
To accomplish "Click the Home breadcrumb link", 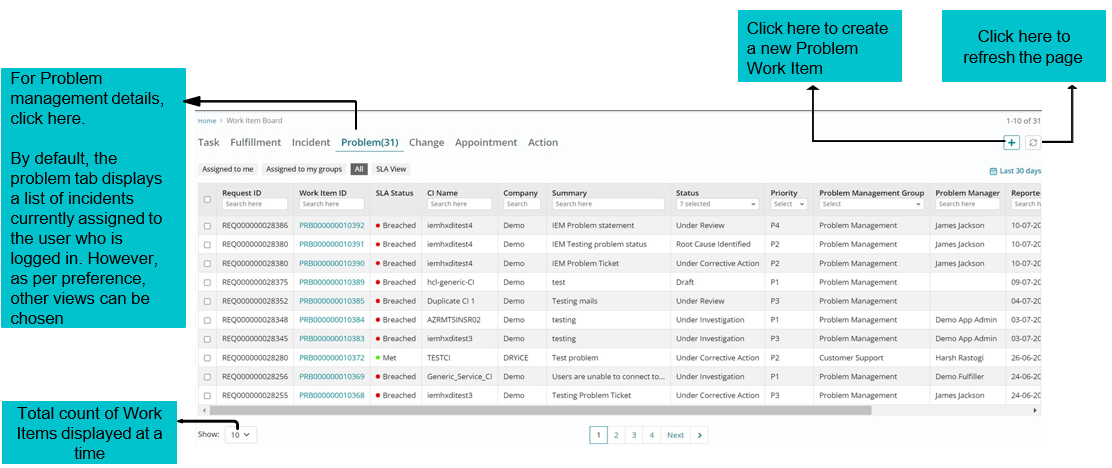I will (206, 121).
